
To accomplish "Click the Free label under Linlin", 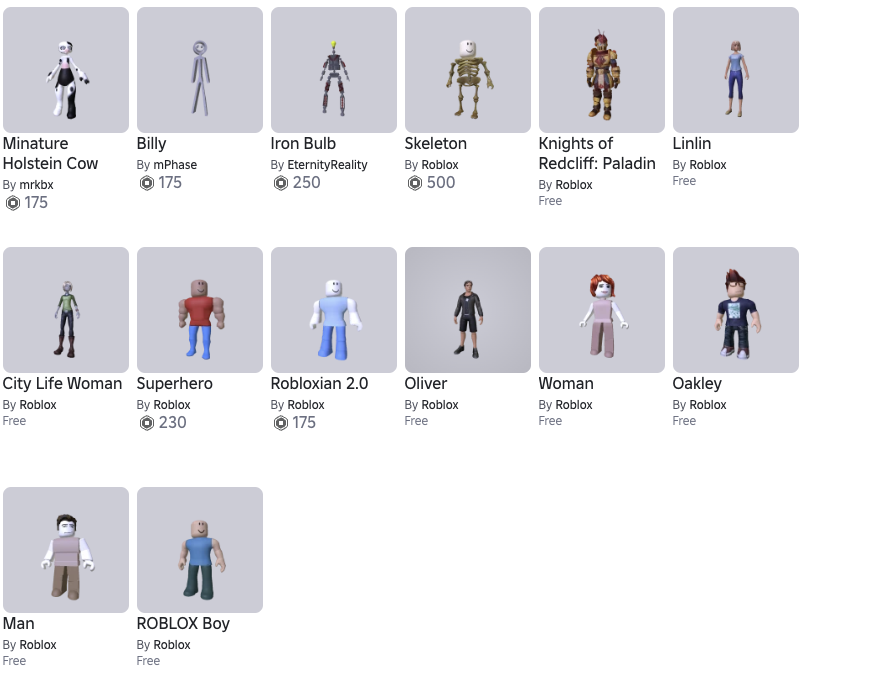I will (684, 181).
